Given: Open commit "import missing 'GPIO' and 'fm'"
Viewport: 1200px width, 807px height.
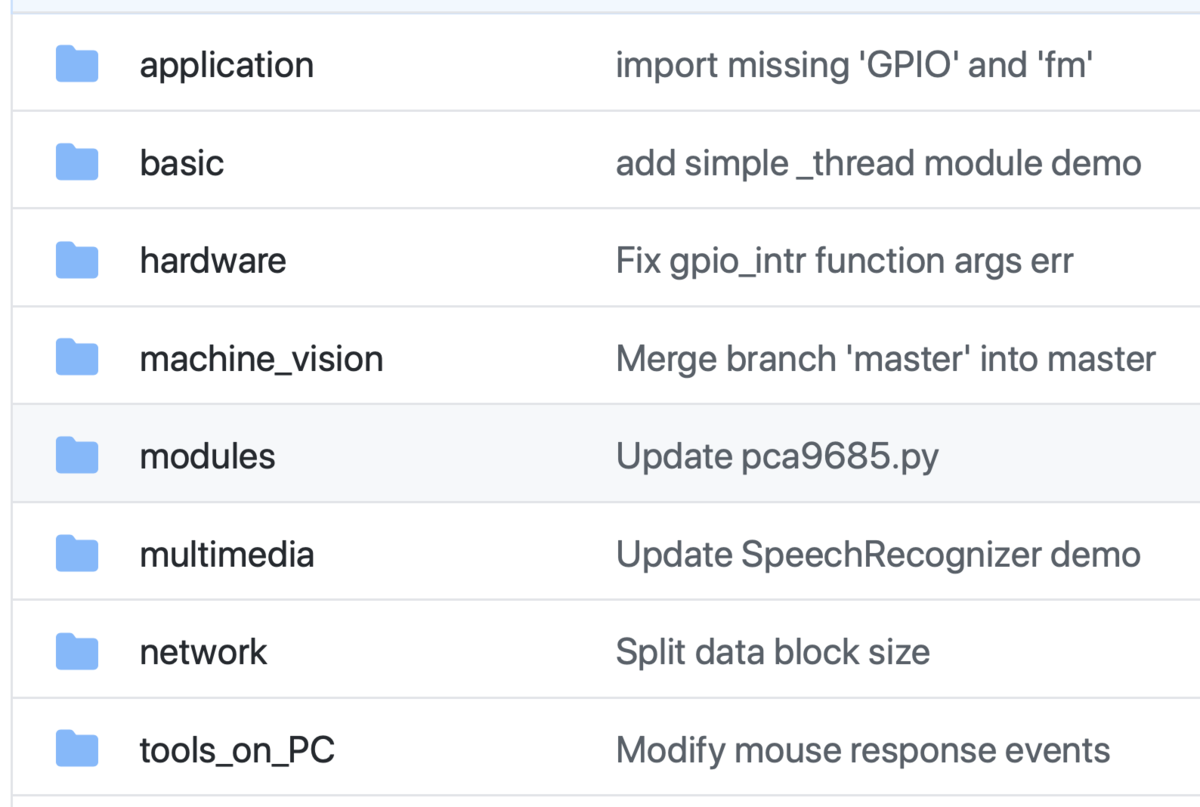Looking at the screenshot, I should coord(854,66).
